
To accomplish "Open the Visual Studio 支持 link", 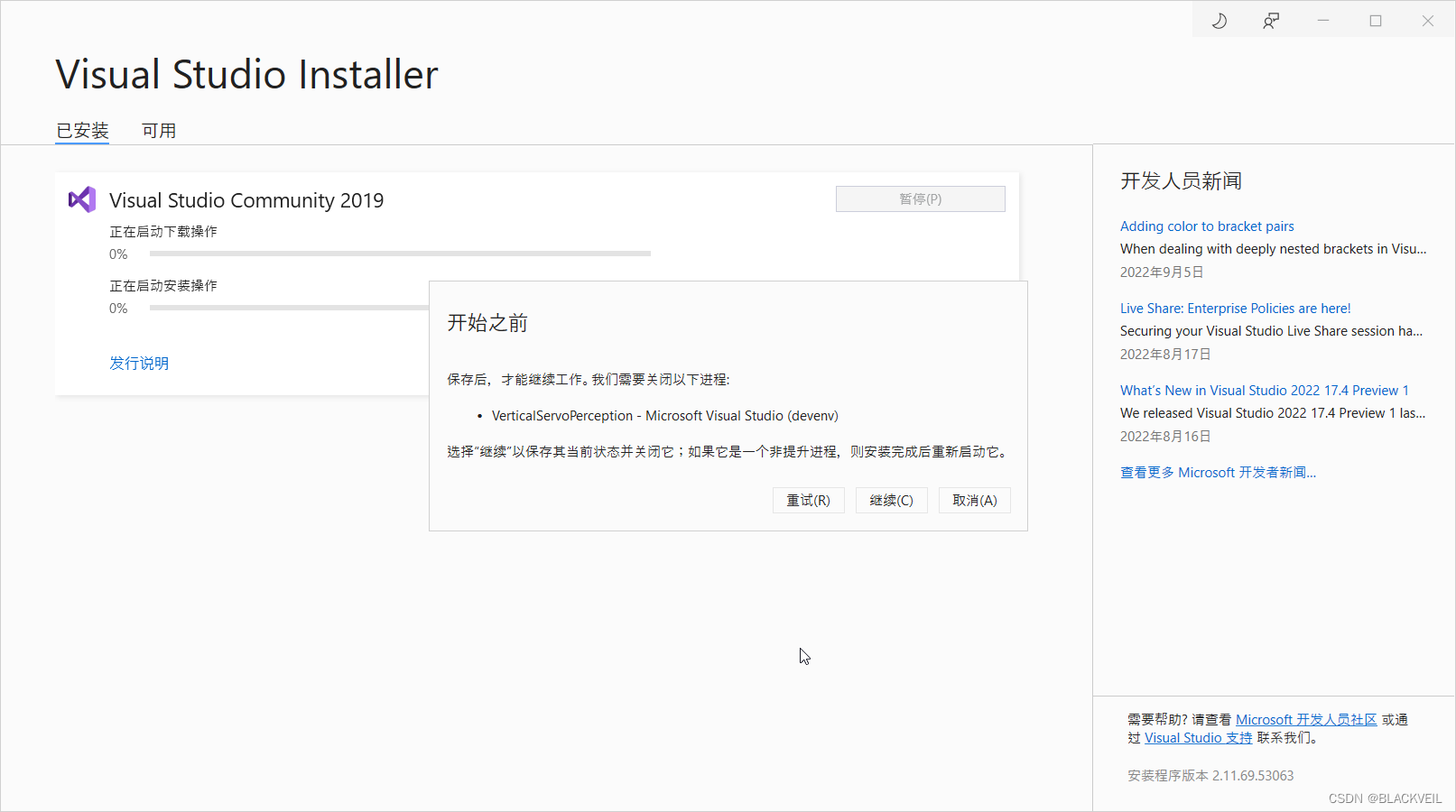I will (1198, 737).
